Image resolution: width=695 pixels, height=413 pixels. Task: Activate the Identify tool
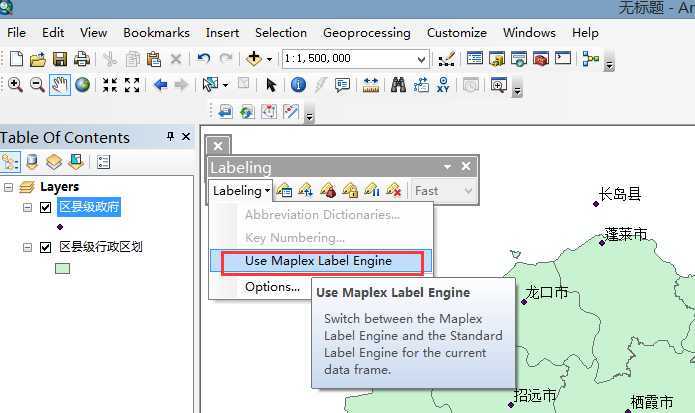tap(298, 85)
